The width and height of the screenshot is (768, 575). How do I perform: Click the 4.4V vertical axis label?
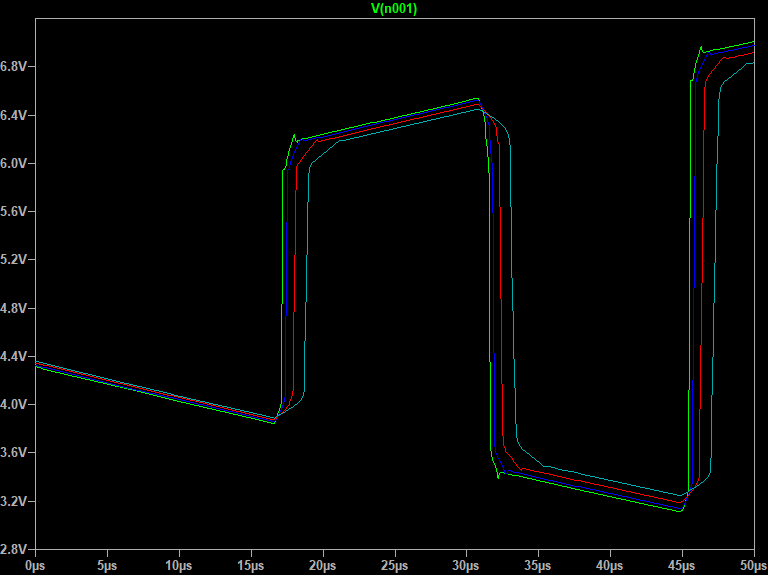(x=13, y=357)
